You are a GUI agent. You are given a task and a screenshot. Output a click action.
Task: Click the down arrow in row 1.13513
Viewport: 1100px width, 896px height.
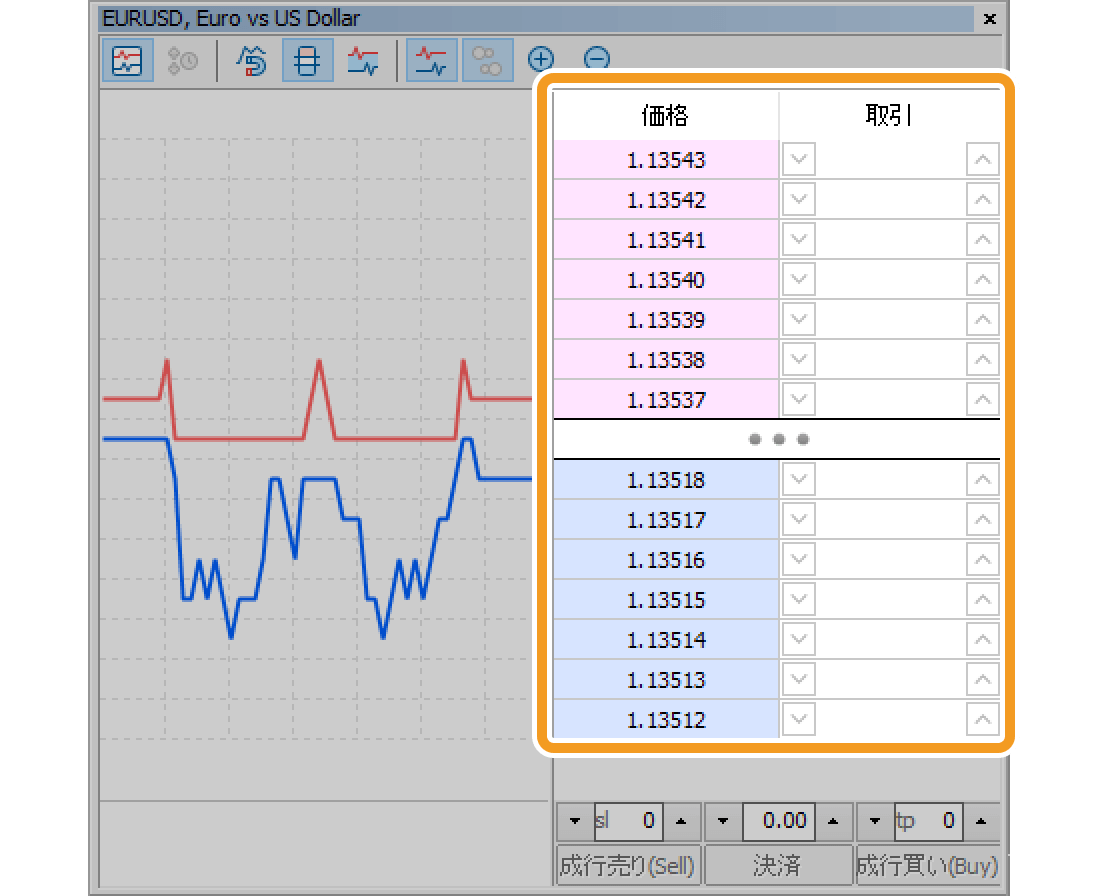click(798, 679)
